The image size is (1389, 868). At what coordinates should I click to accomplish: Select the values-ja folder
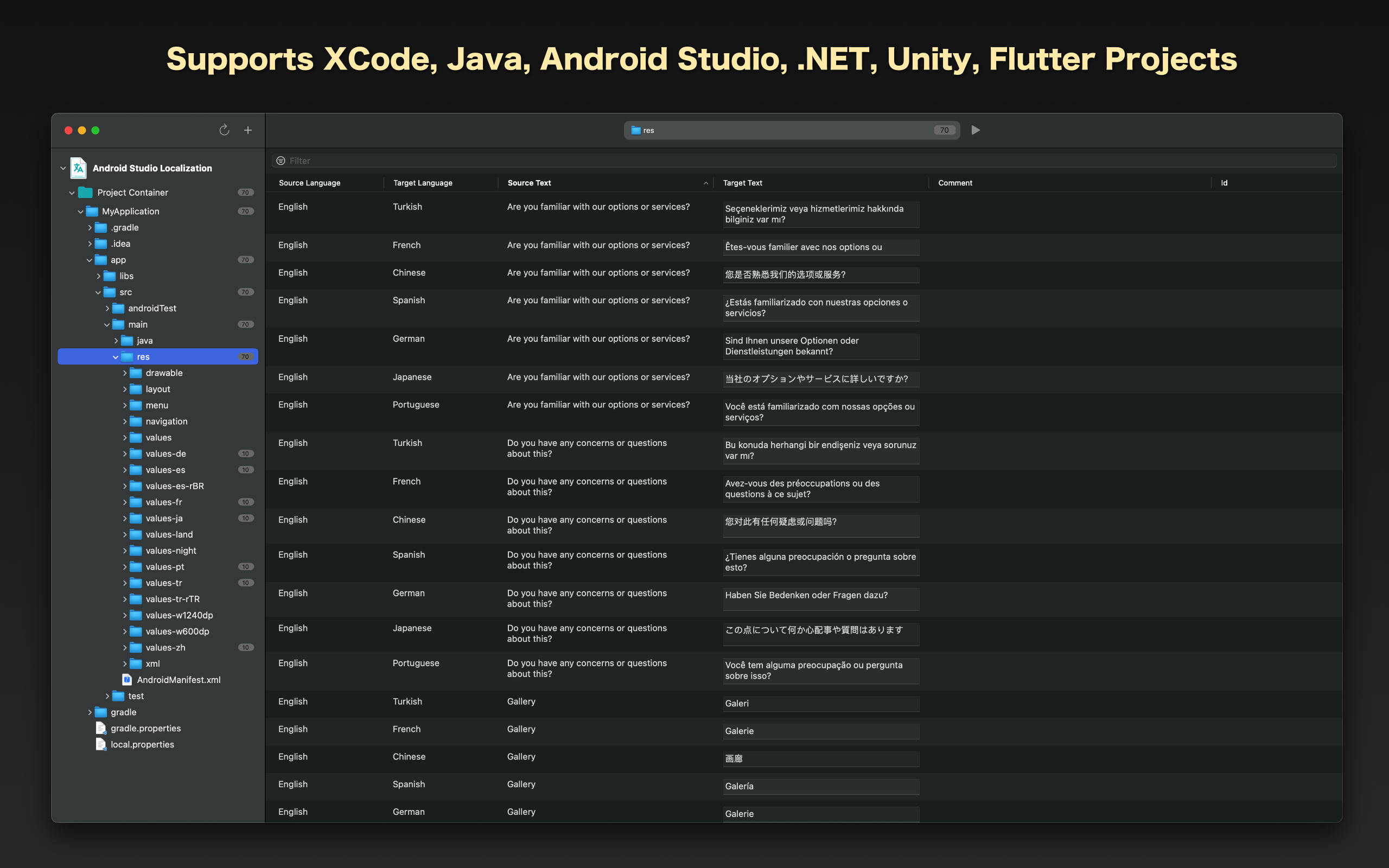coord(158,518)
